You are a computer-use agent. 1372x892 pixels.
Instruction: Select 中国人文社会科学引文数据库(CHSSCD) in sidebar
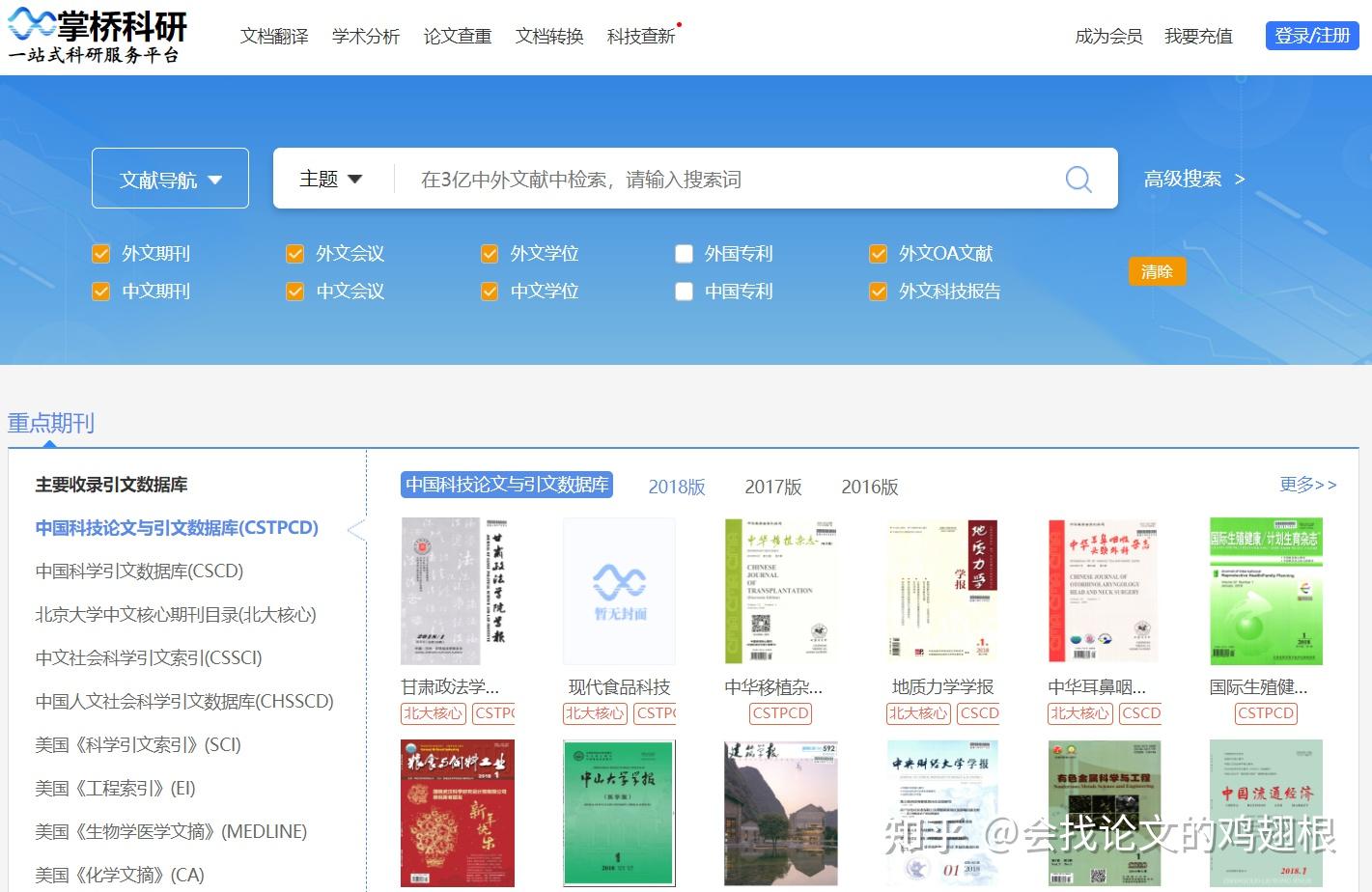click(184, 702)
